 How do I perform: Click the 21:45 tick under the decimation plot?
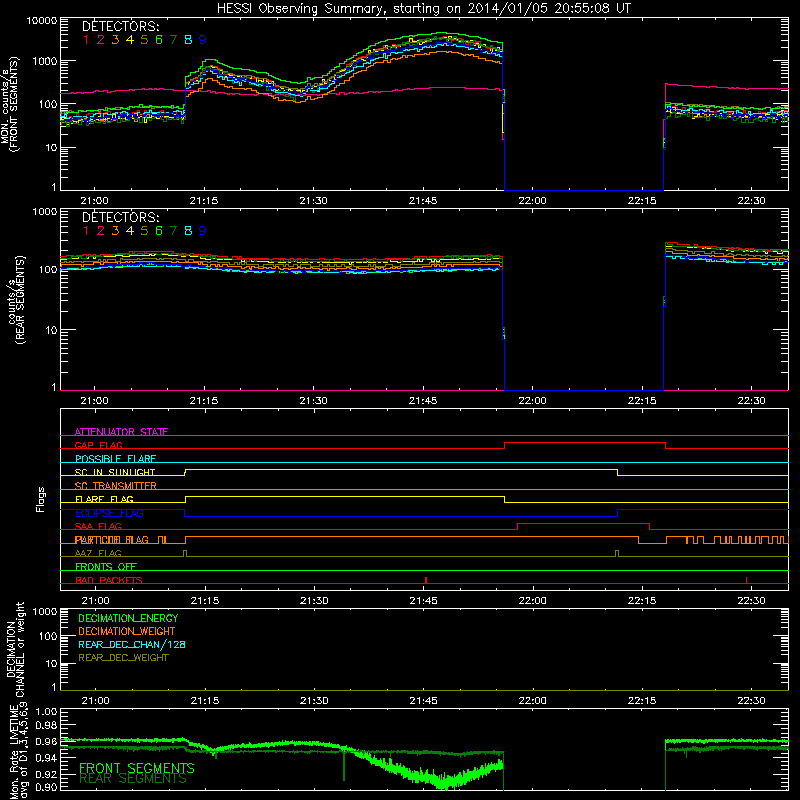pyautogui.click(x=423, y=701)
